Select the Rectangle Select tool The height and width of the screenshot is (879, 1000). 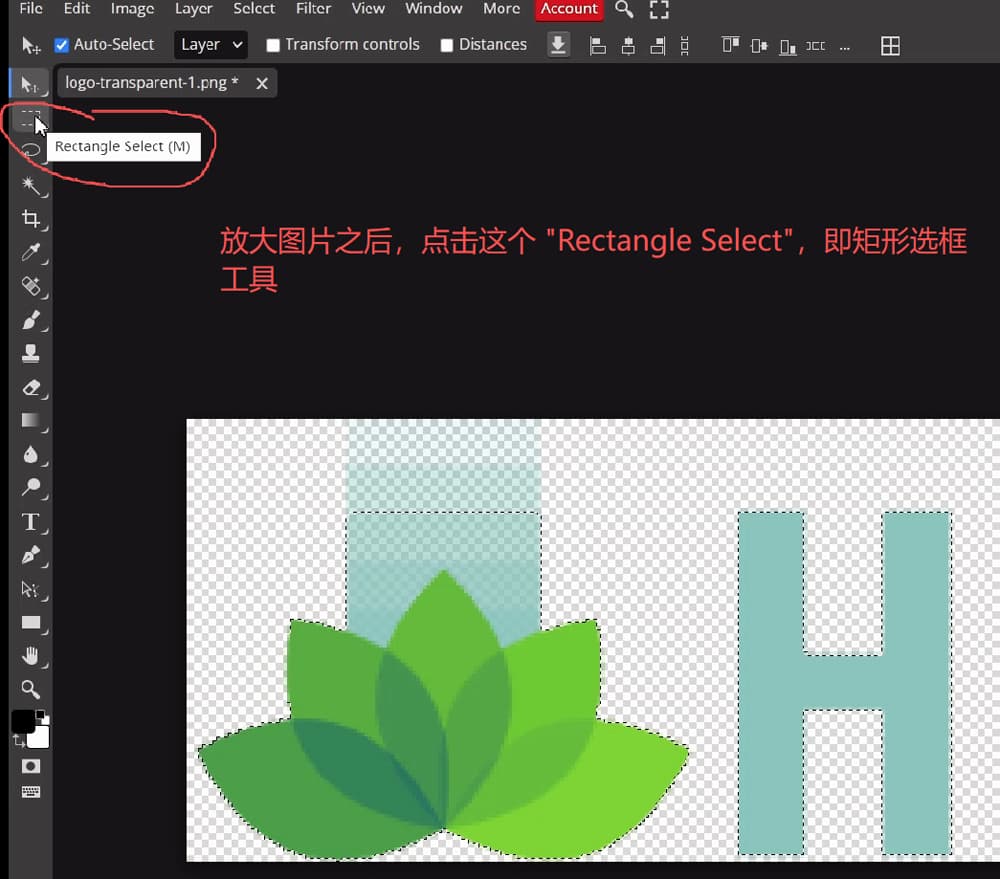coord(30,118)
